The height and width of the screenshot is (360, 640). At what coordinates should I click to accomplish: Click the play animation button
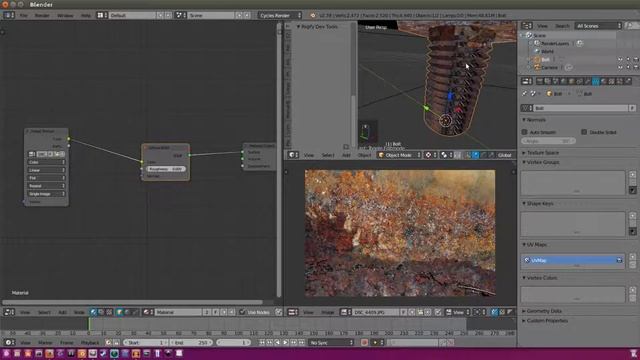[x=285, y=342]
